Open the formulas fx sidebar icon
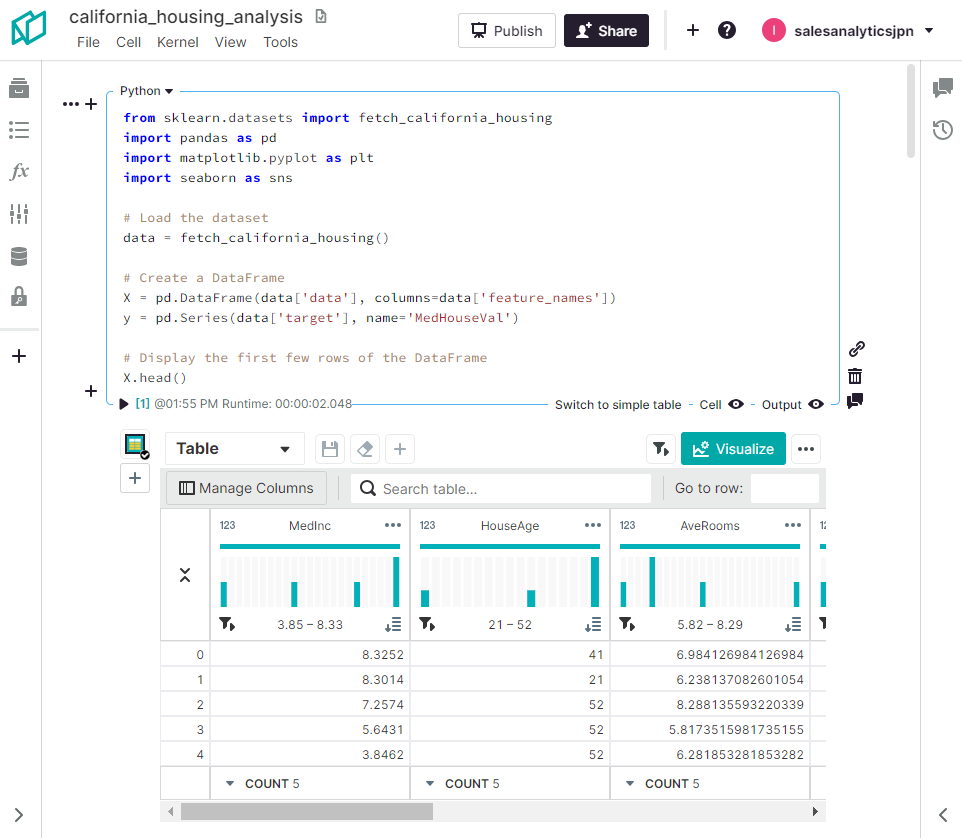 point(19,172)
